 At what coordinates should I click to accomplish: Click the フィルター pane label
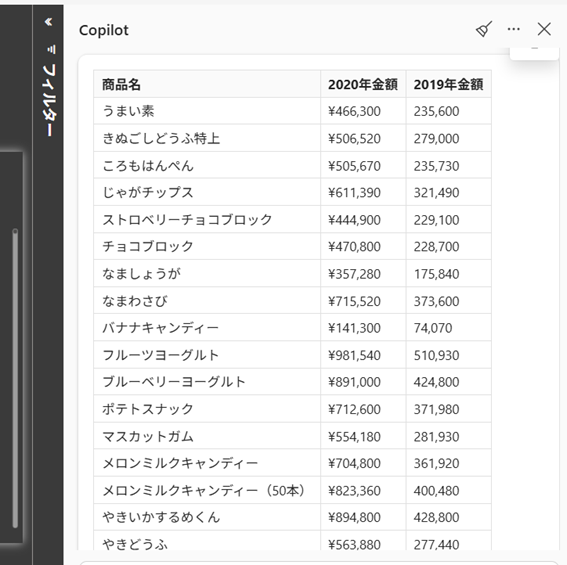click(49, 101)
